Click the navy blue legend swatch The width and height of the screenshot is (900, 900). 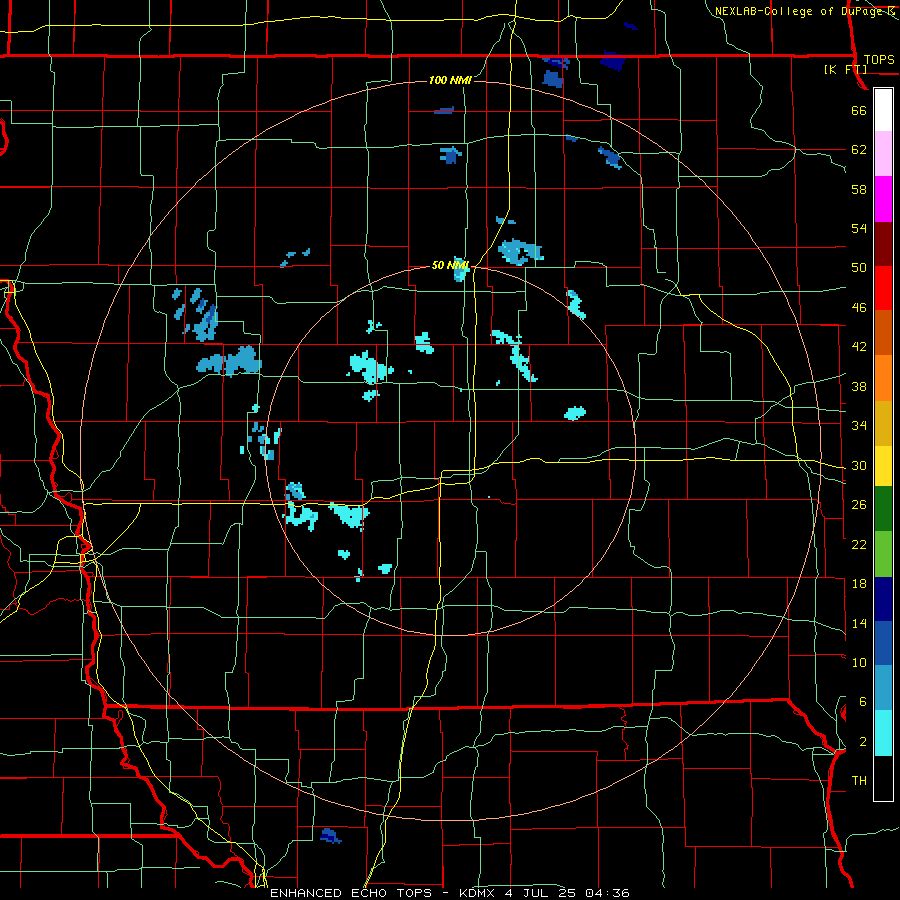point(883,599)
